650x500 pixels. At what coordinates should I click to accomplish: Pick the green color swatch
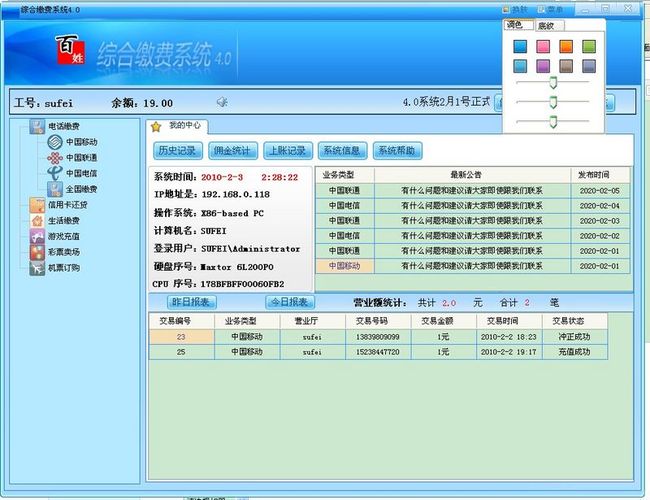pos(589,46)
